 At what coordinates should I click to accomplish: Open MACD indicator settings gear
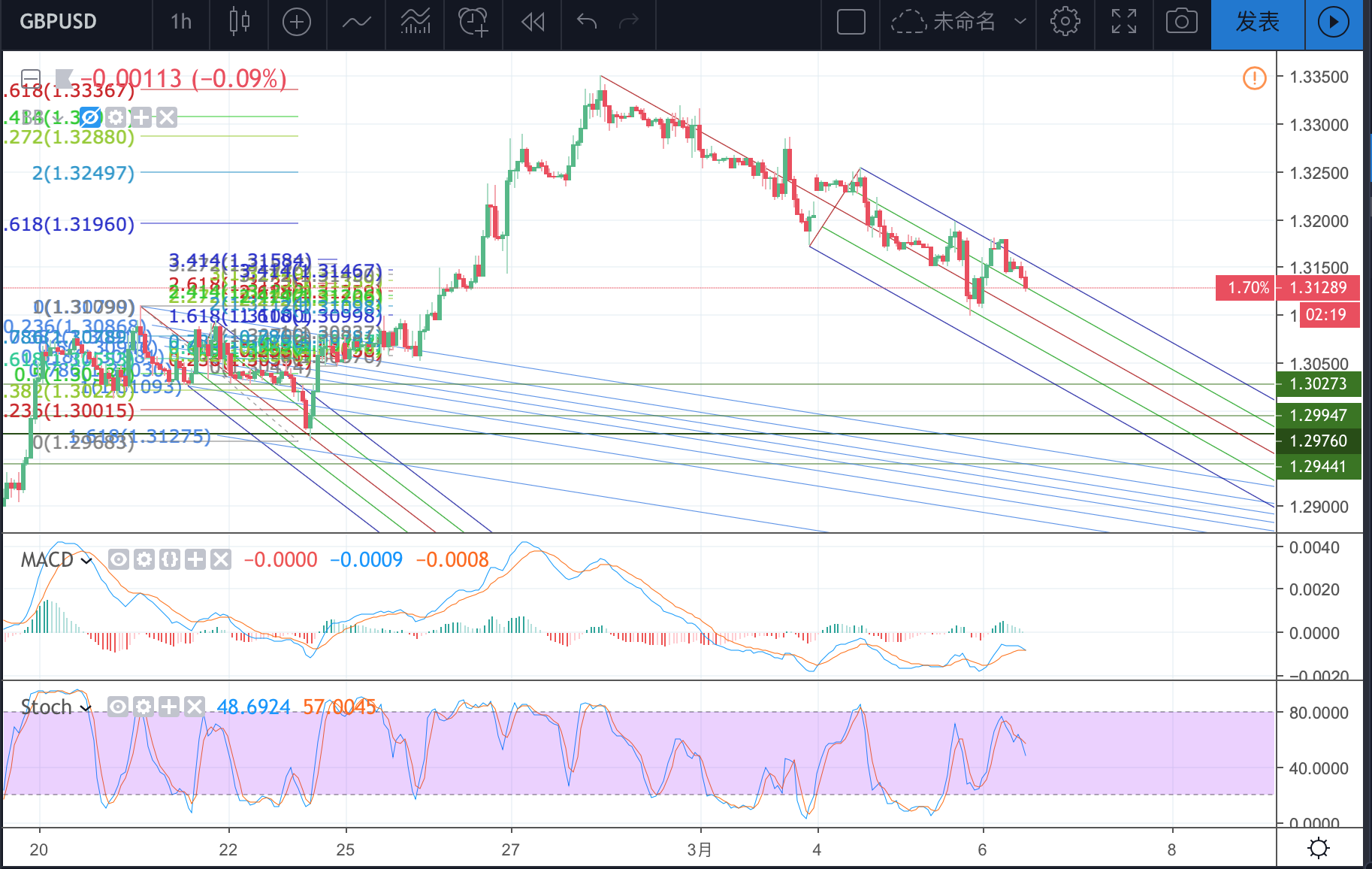pyautogui.click(x=144, y=559)
